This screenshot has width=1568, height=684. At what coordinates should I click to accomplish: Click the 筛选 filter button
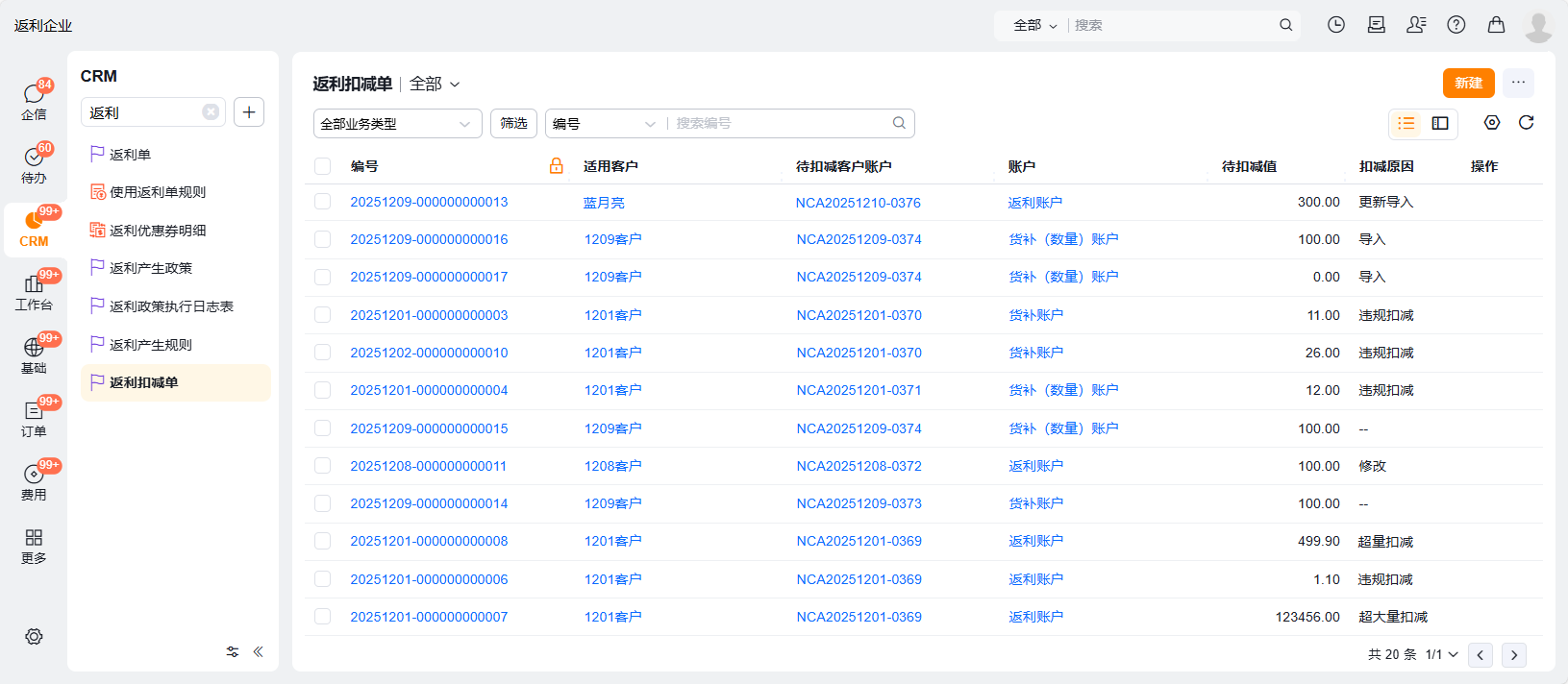coord(513,123)
